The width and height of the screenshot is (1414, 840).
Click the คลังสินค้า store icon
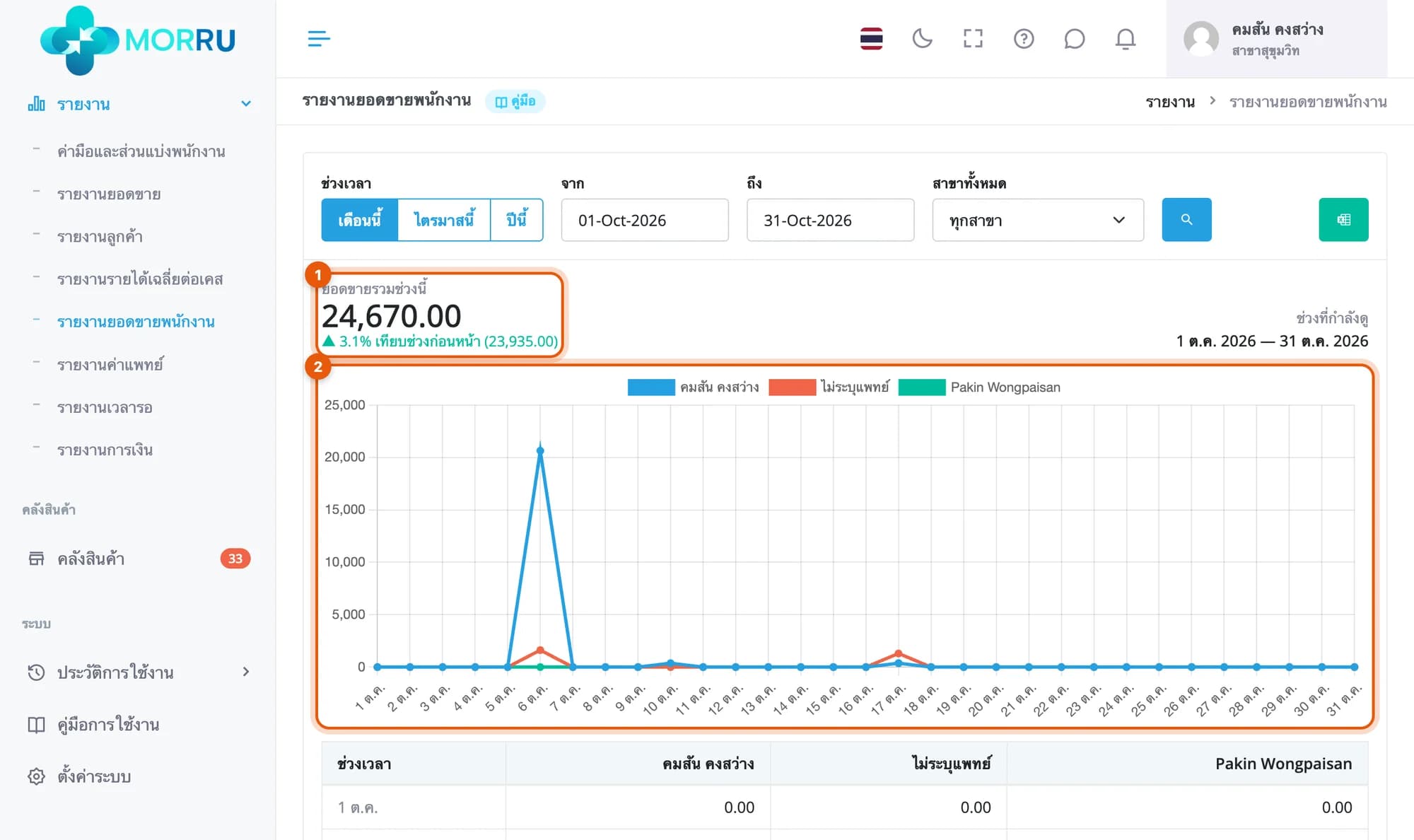36,559
